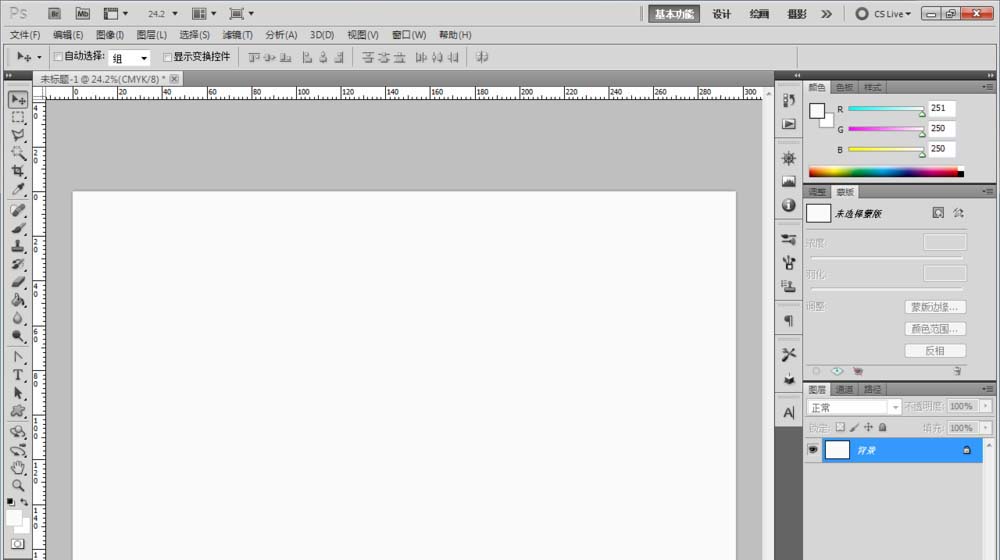The height and width of the screenshot is (560, 1000).
Task: Switch to the 通道 tab
Action: pyautogui.click(x=845, y=389)
